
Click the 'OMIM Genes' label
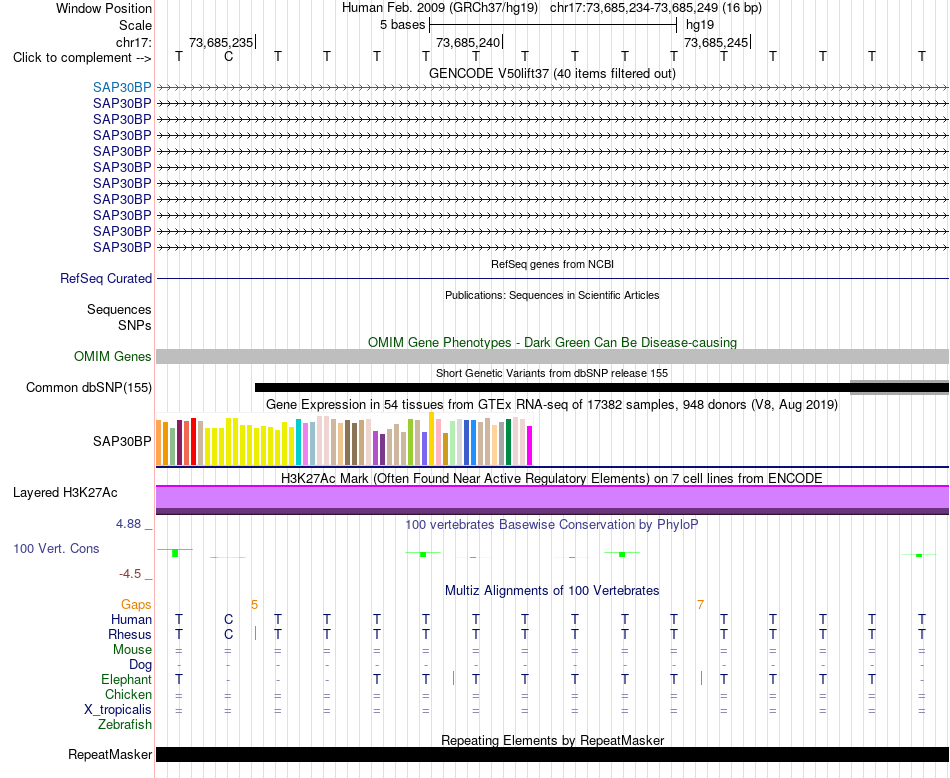pyautogui.click(x=112, y=356)
